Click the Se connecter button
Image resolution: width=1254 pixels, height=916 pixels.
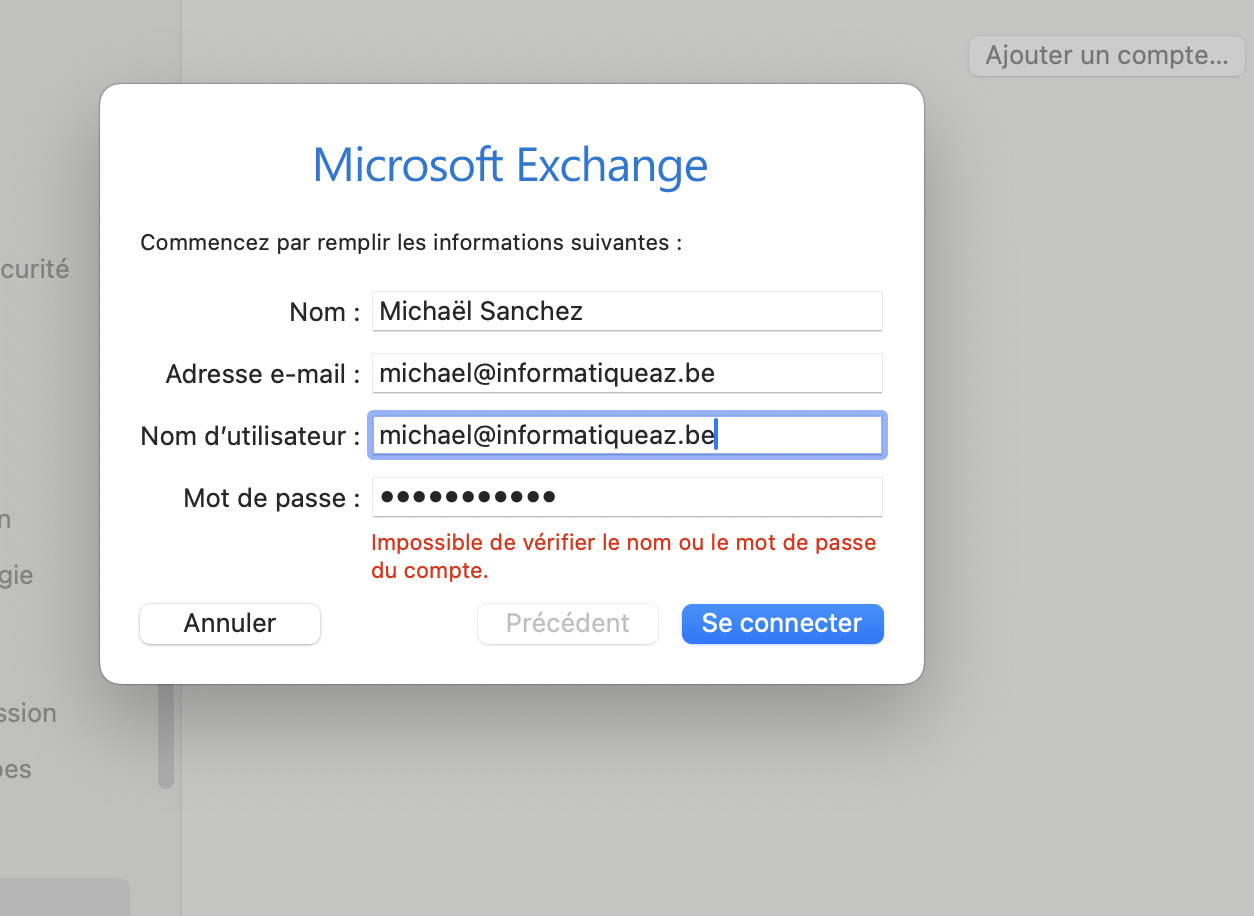782,623
